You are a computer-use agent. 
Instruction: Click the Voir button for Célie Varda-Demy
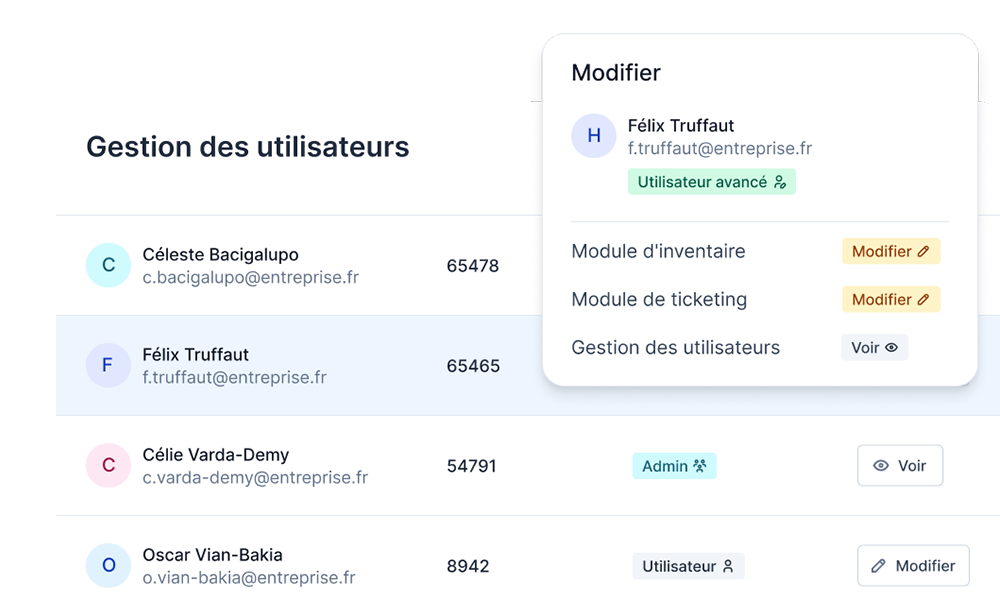click(x=900, y=465)
